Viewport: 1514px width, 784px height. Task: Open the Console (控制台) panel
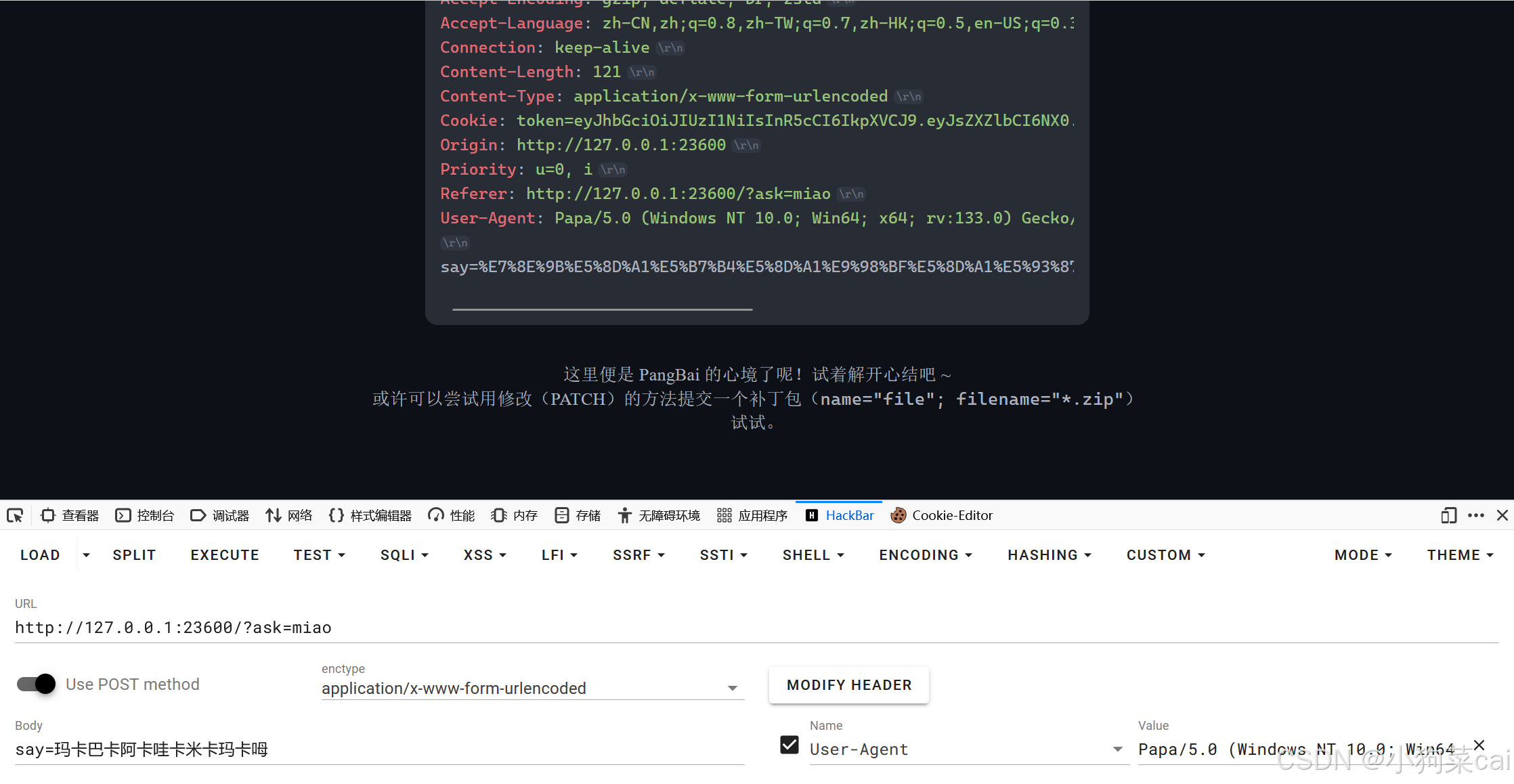coord(145,516)
